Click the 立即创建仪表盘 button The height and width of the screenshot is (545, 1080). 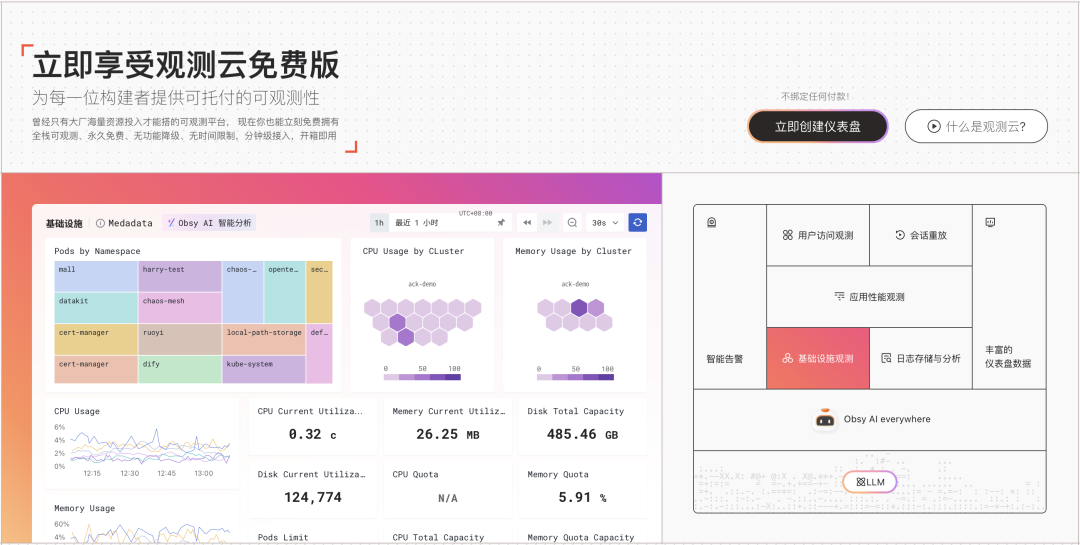pyautogui.click(x=817, y=127)
